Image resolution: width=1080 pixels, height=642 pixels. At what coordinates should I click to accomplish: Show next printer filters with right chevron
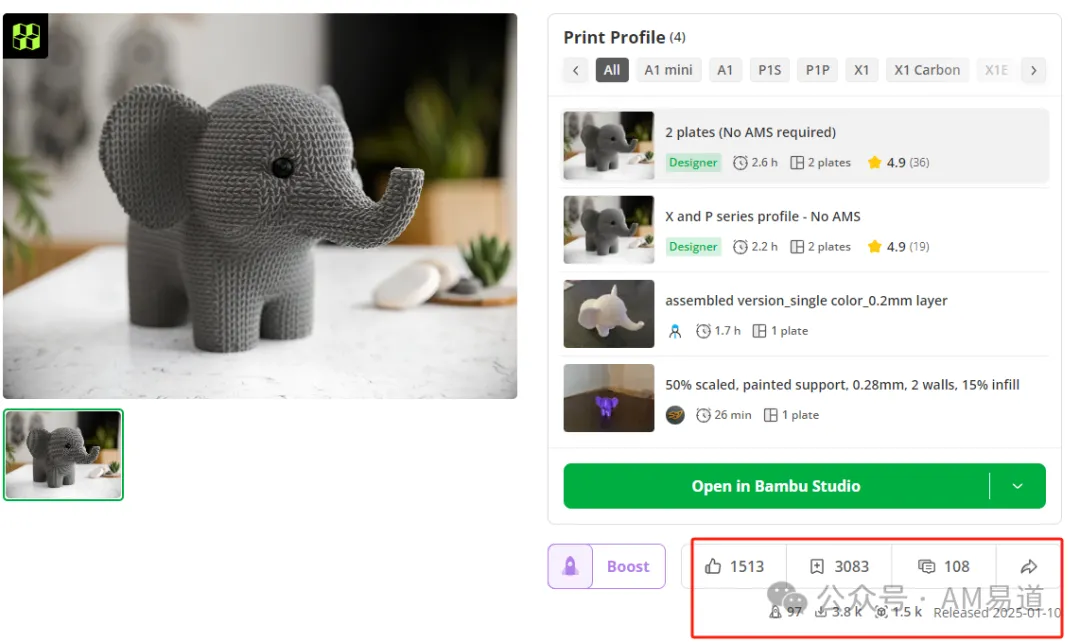[1033, 70]
